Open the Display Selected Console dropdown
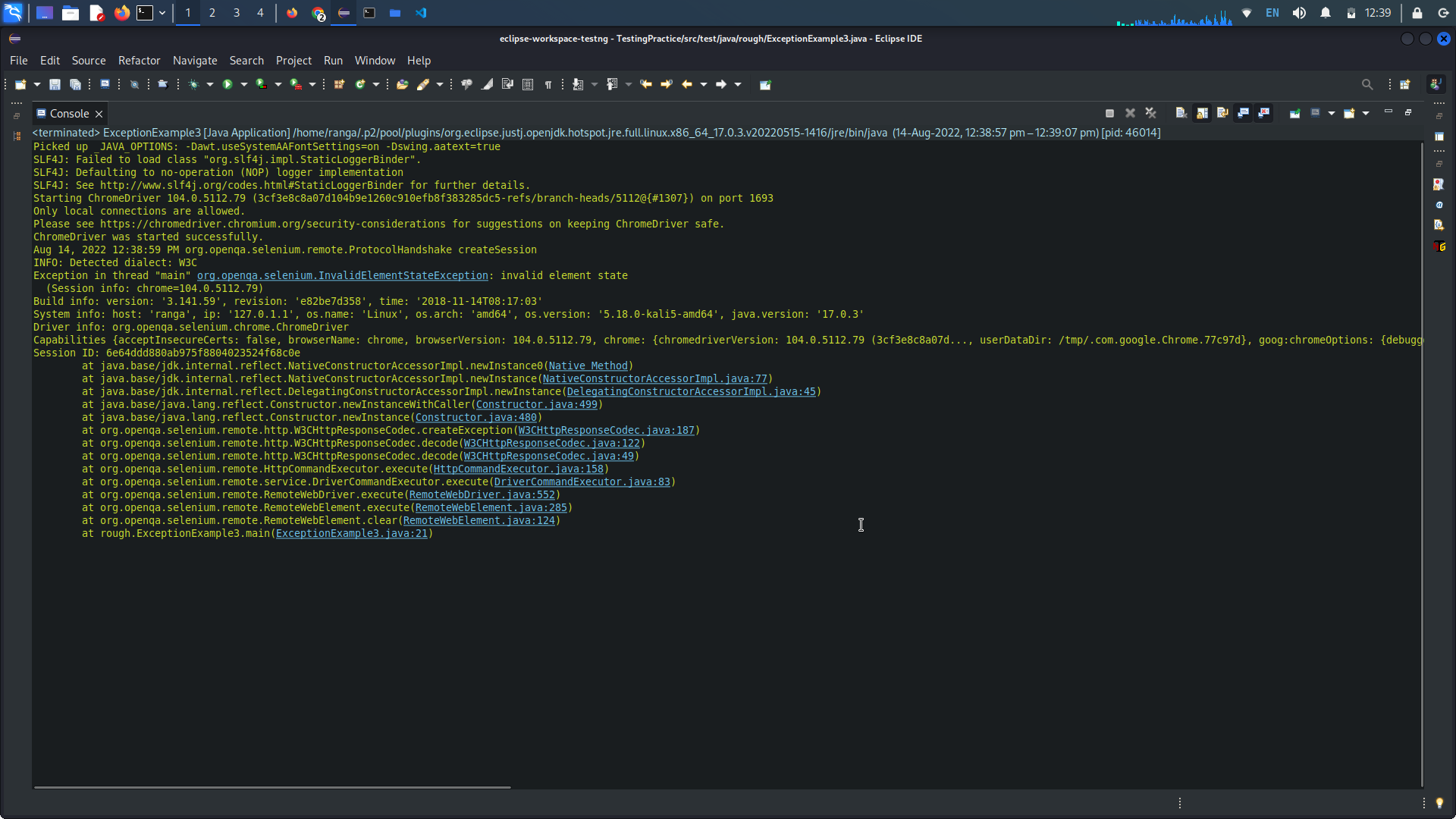The image size is (1456, 819). (x=1331, y=112)
